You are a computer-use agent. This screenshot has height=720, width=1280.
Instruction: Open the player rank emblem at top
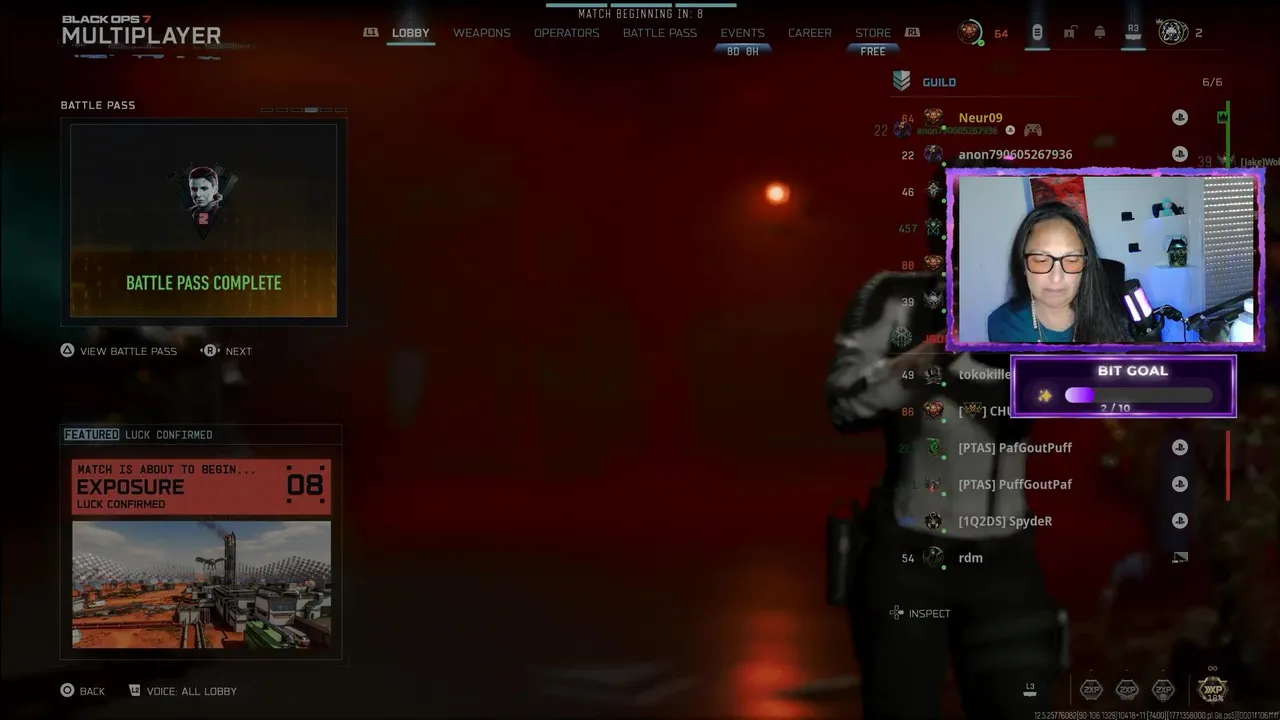coord(969,33)
